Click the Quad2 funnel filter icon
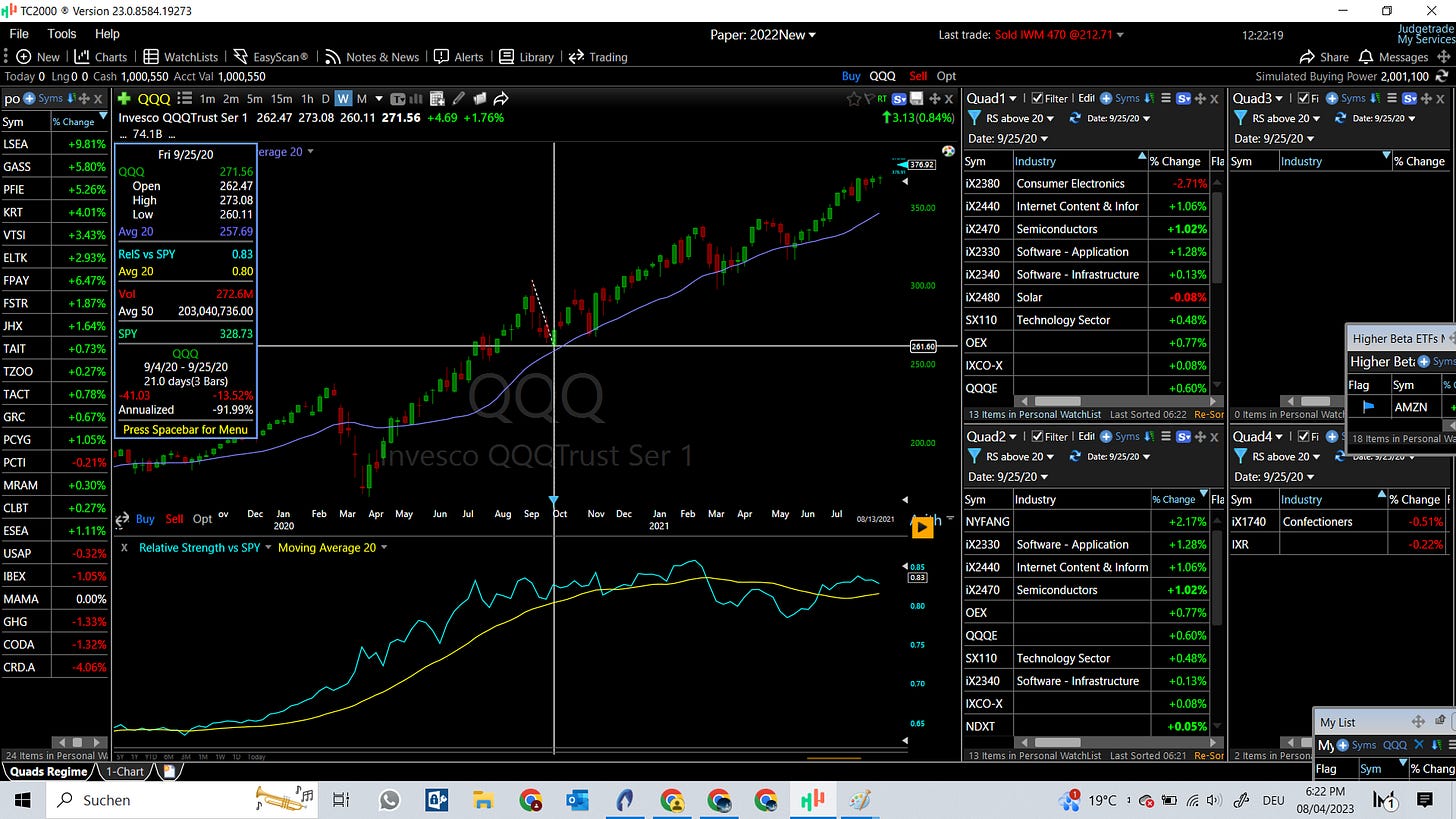Viewport: 1456px width, 819px height. click(974, 456)
